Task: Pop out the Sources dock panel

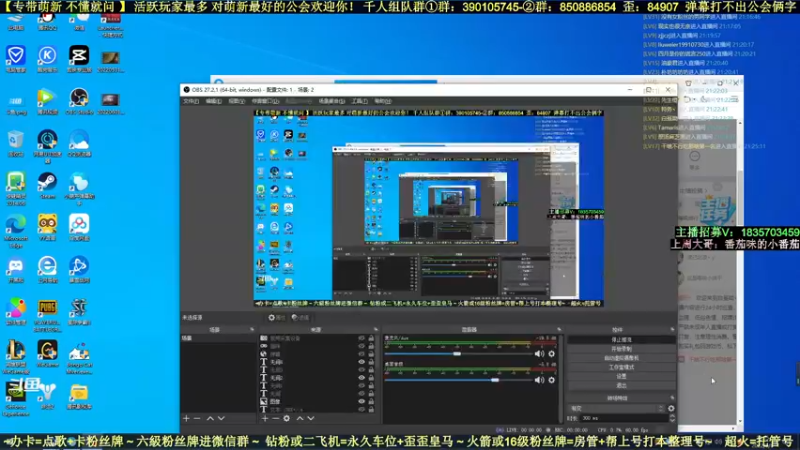Action: pyautogui.click(x=376, y=330)
